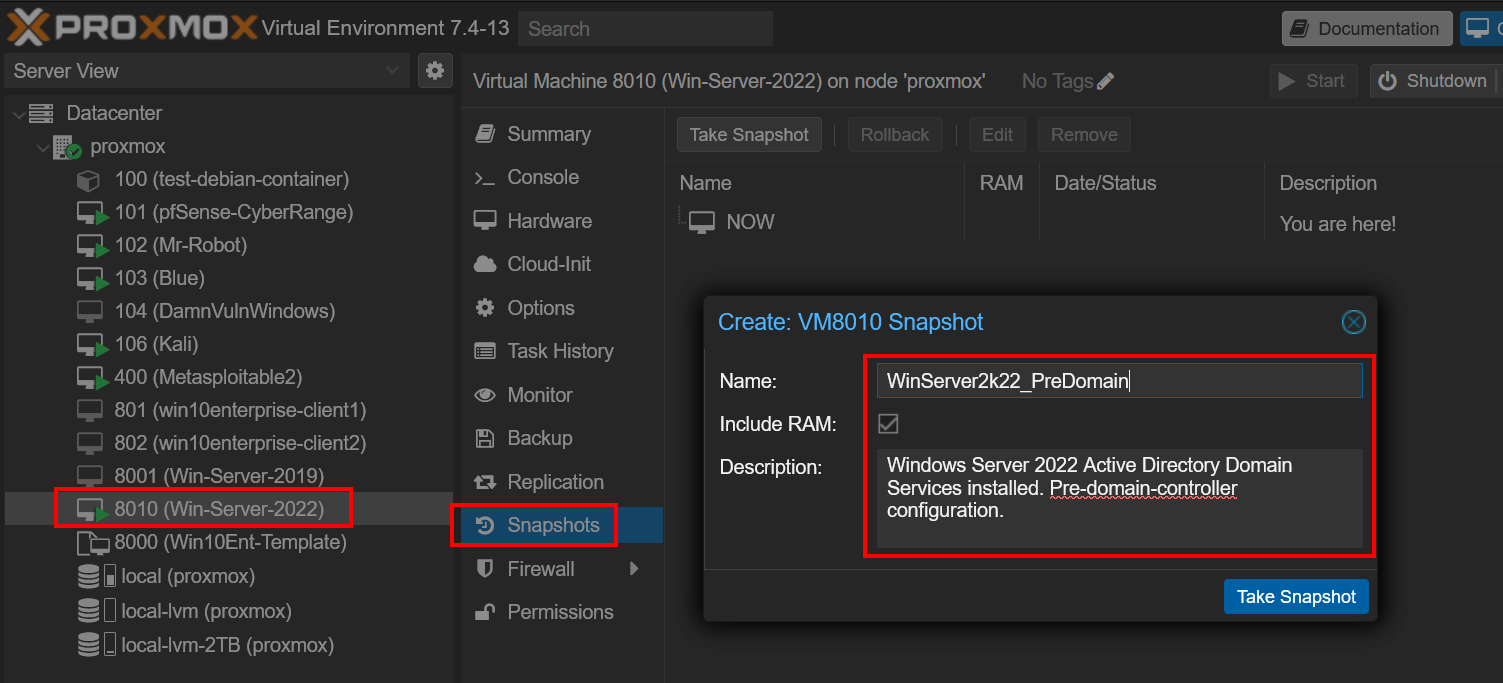
Task: Open the Task History tab
Action: (559, 351)
